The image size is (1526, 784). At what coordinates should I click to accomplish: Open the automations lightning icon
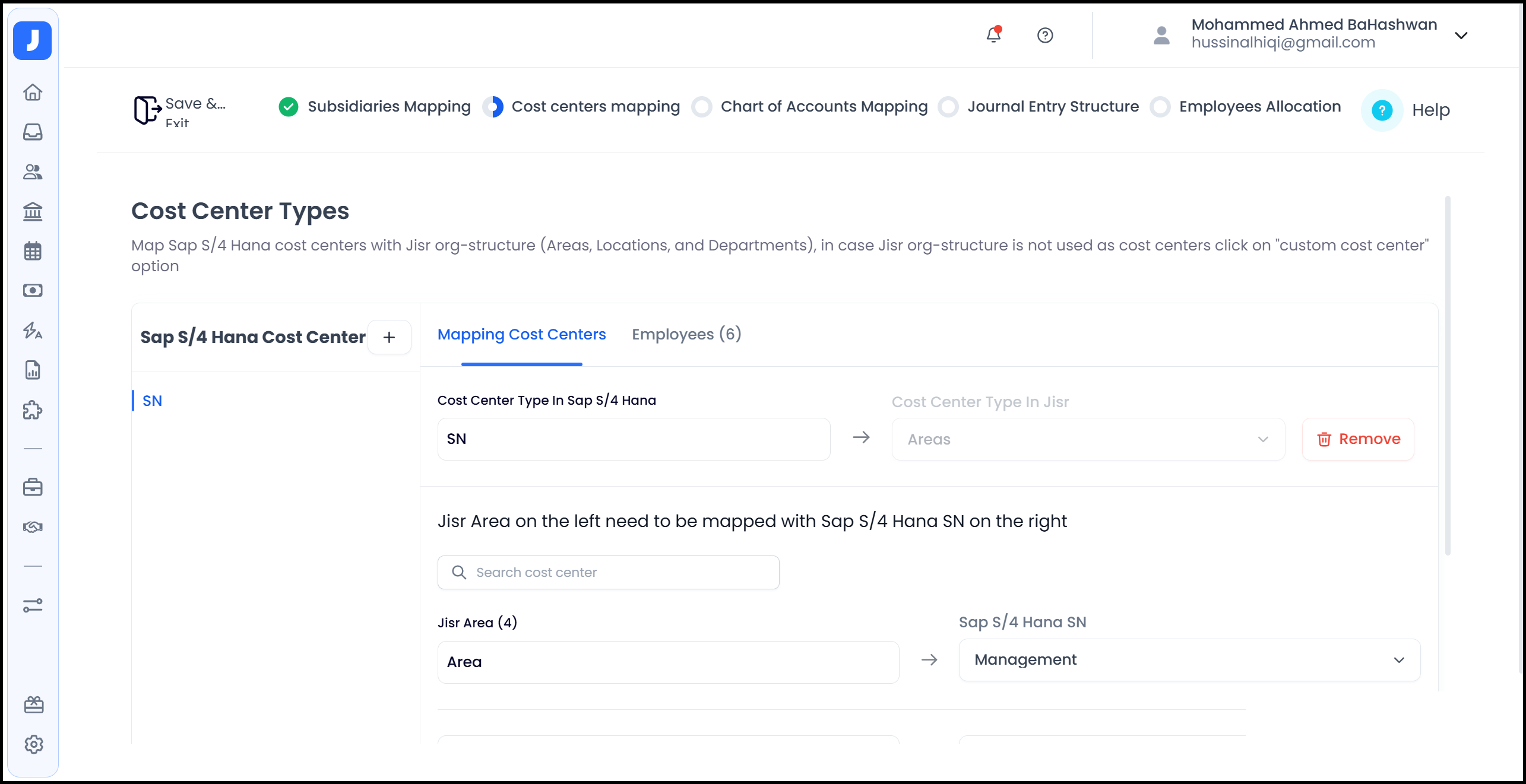tap(33, 331)
